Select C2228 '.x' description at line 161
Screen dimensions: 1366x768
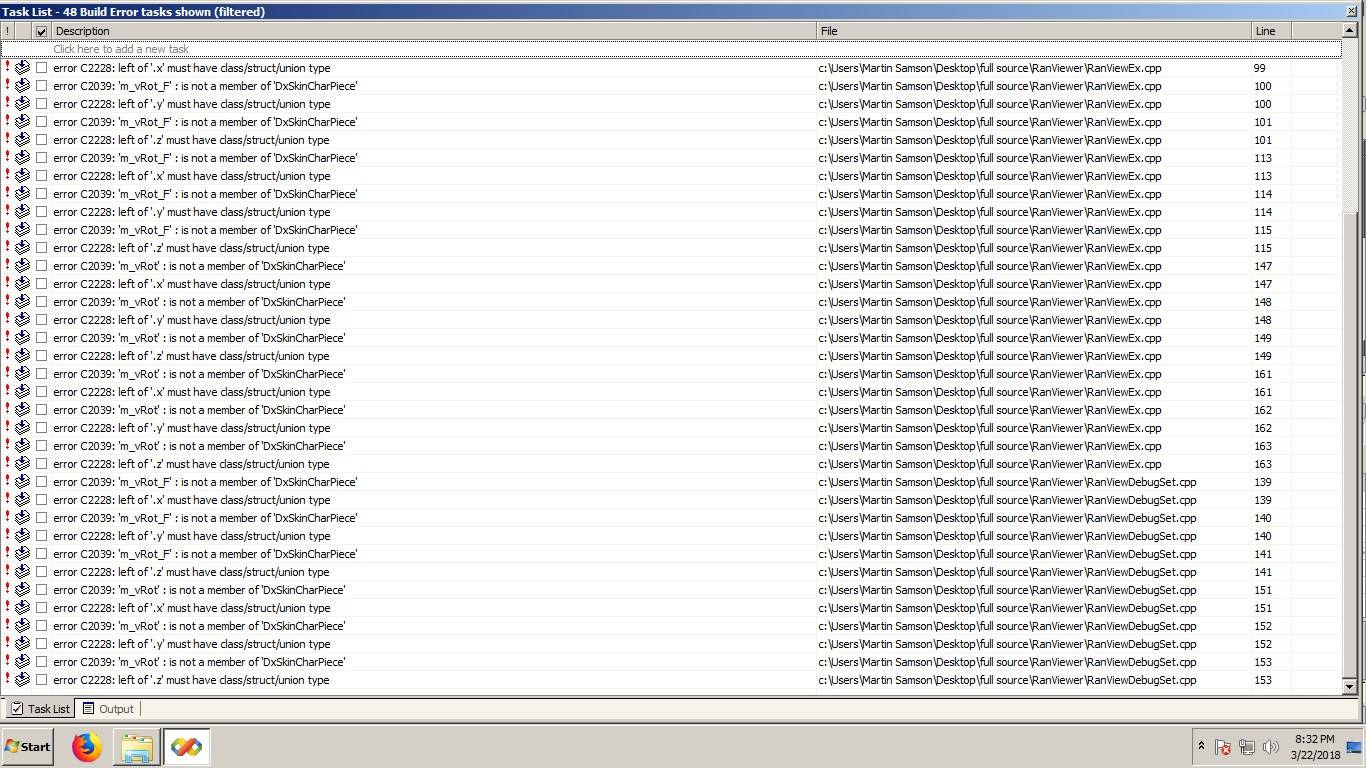tap(191, 392)
